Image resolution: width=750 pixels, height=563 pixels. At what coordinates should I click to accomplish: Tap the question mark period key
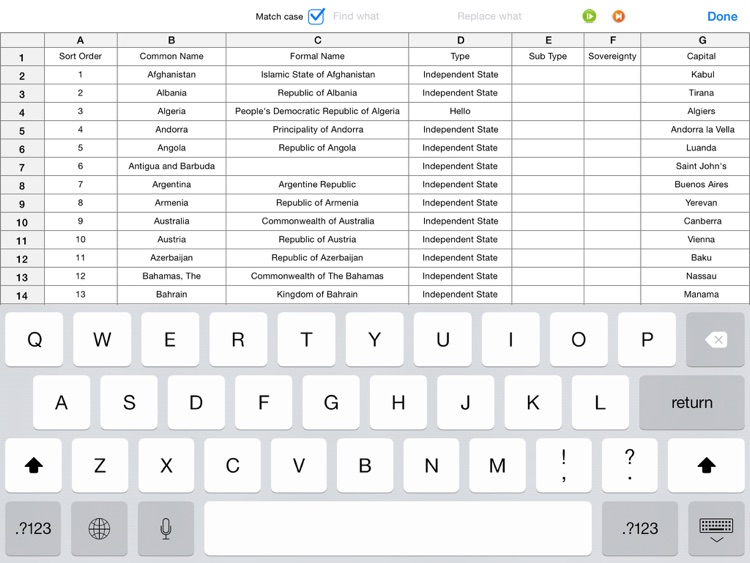point(630,465)
